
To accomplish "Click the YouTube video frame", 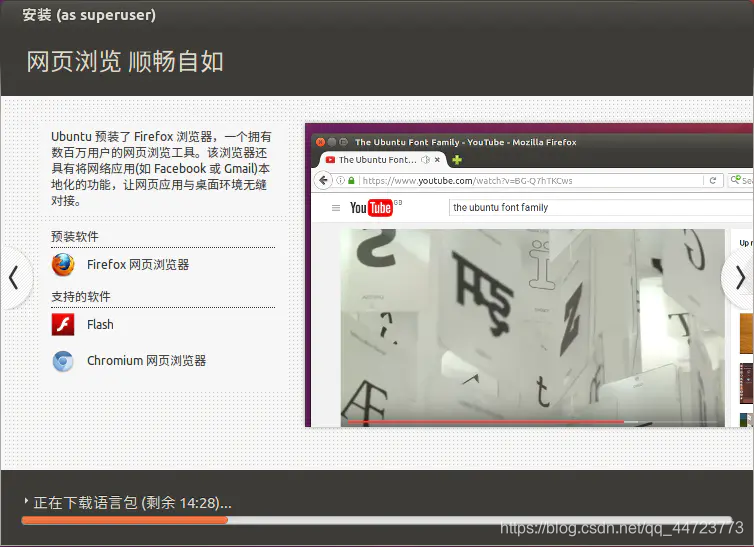I will coord(532,328).
